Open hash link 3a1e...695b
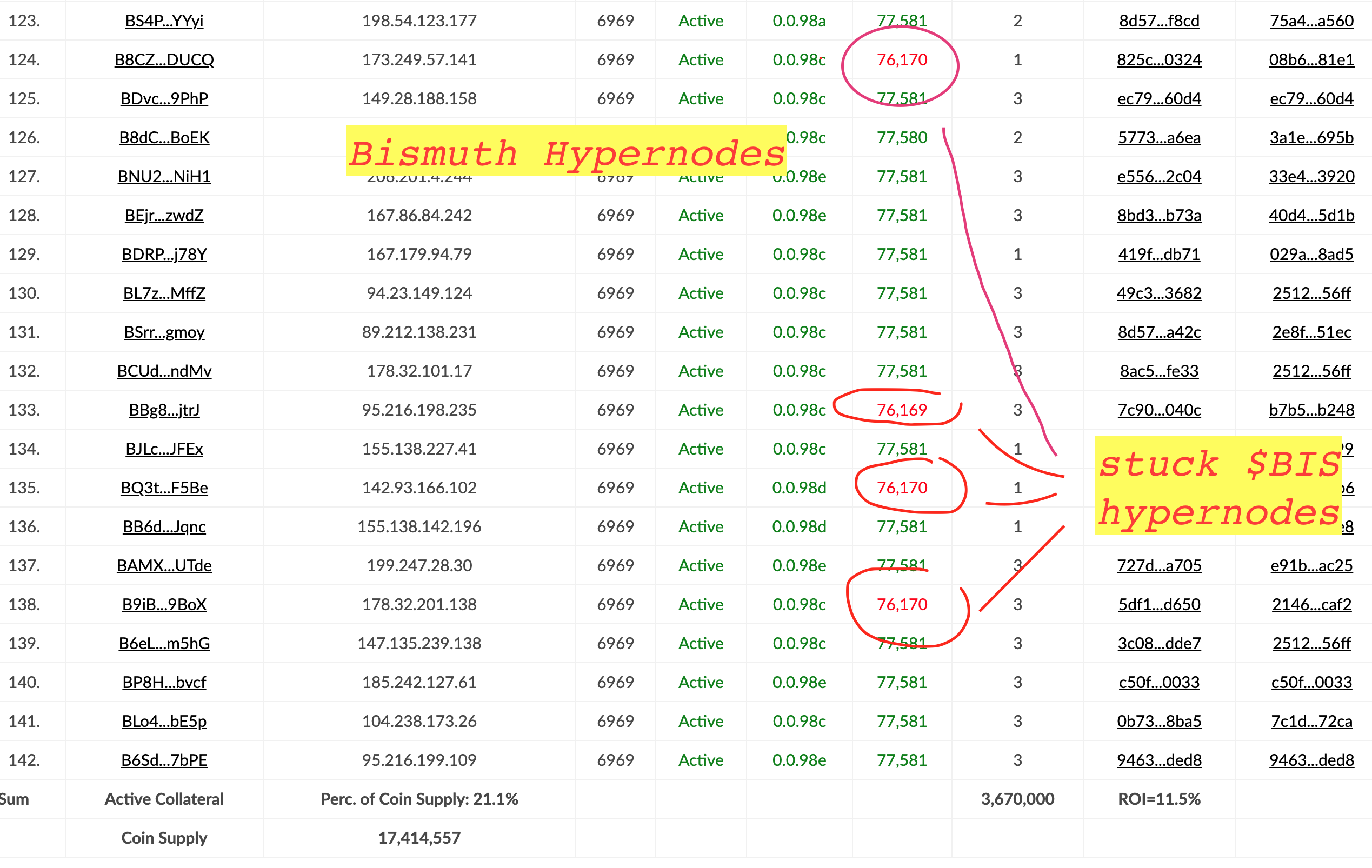The height and width of the screenshot is (868, 1372). (1311, 138)
